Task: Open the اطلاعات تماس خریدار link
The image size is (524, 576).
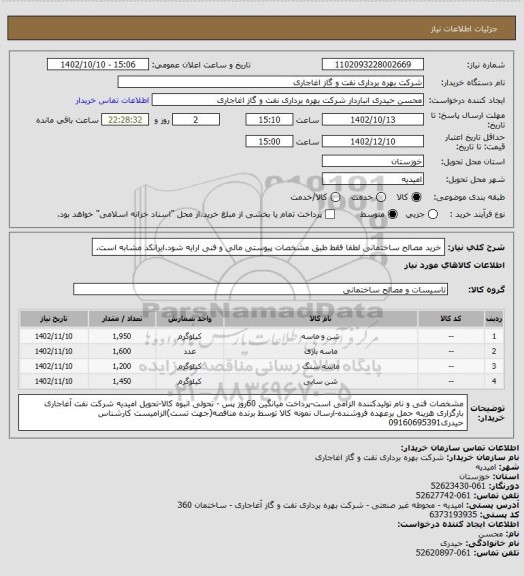Action: (112, 100)
